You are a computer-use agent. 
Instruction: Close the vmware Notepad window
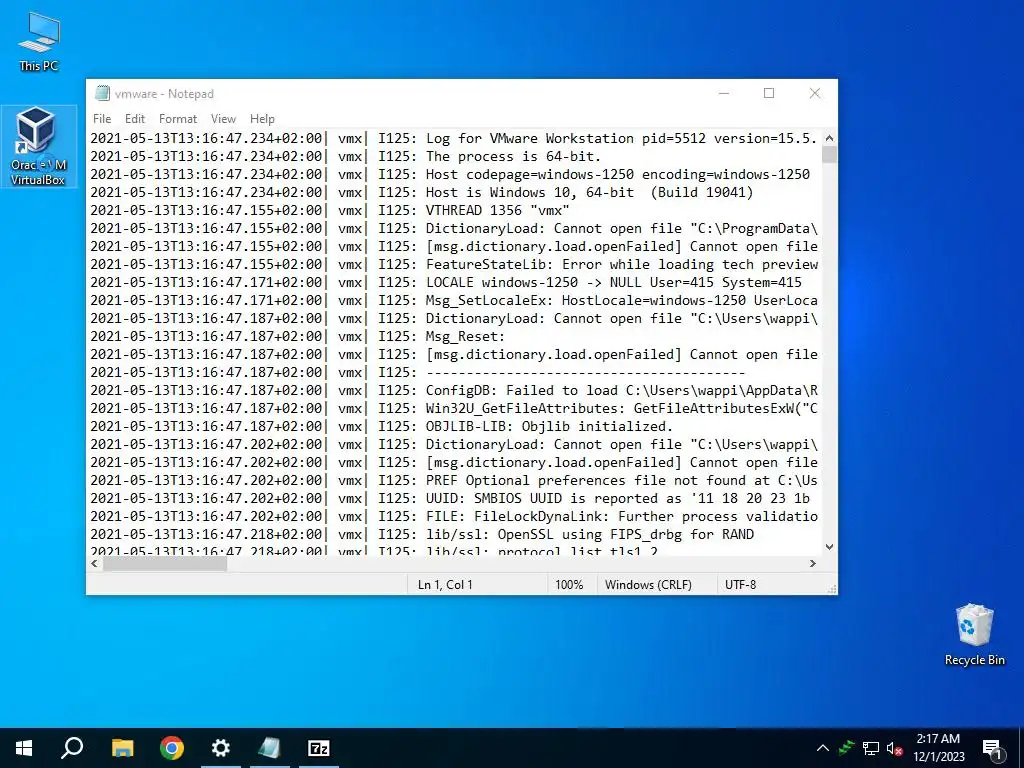tap(815, 93)
